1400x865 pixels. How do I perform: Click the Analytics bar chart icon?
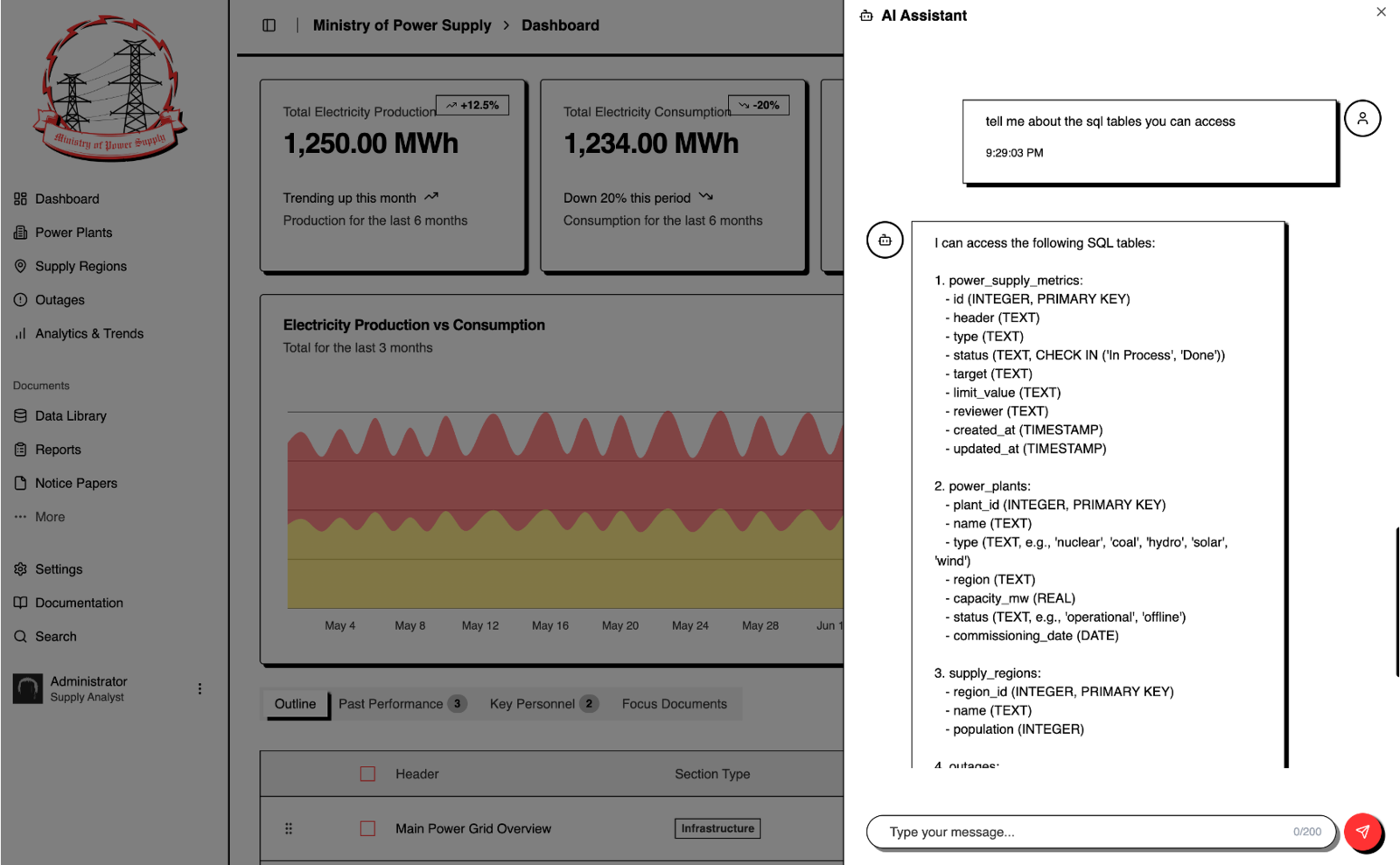click(20, 333)
